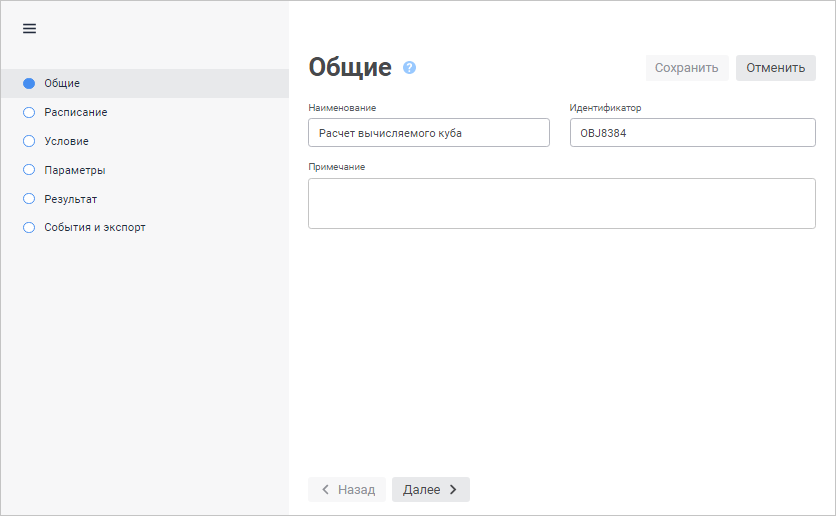Click the left chevron in the Назад button
The height and width of the screenshot is (516, 836).
click(325, 490)
